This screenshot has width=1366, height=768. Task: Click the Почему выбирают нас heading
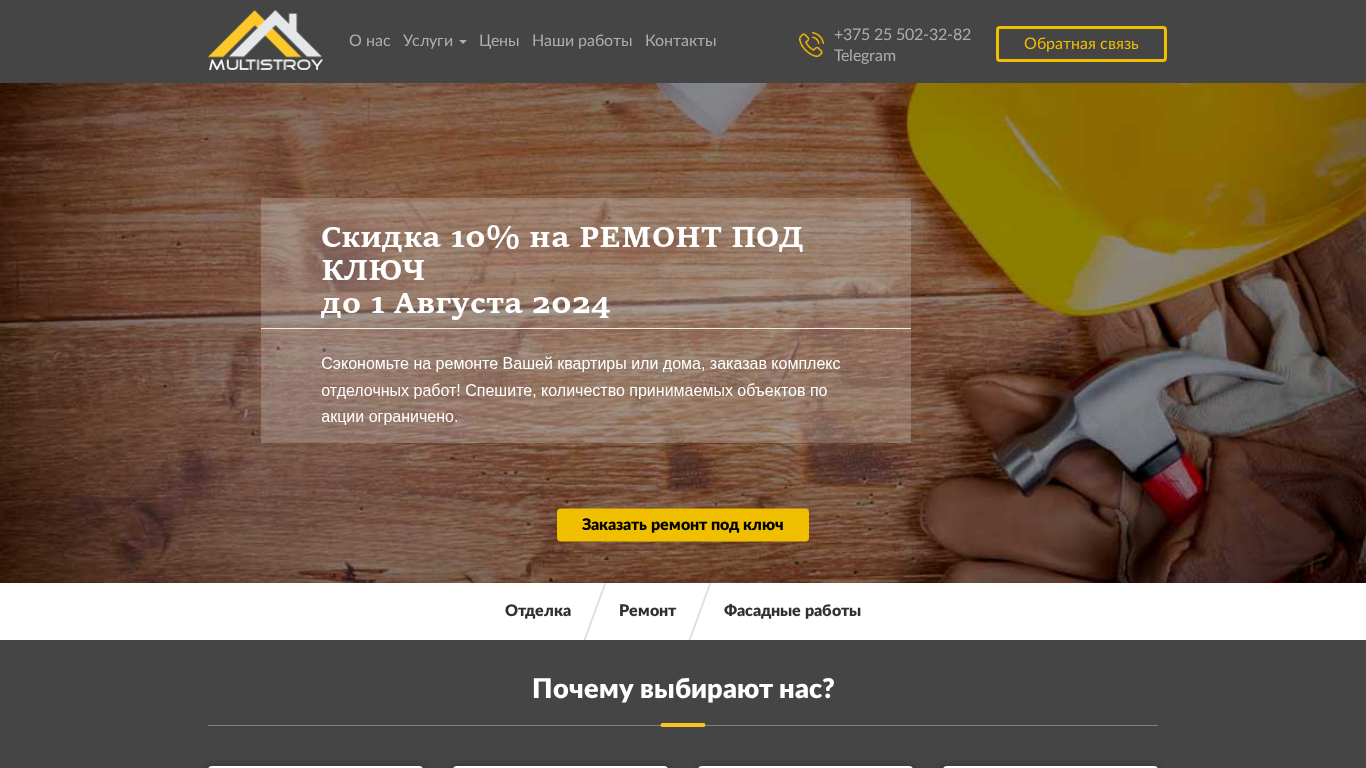click(x=683, y=689)
